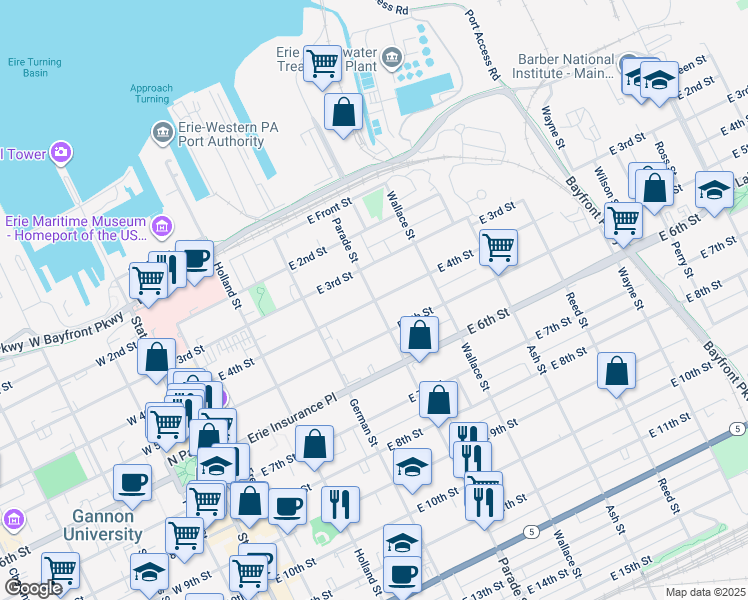Click the Map data ©2025 attribution text
Screen dimensions: 748x600
(x=704, y=592)
